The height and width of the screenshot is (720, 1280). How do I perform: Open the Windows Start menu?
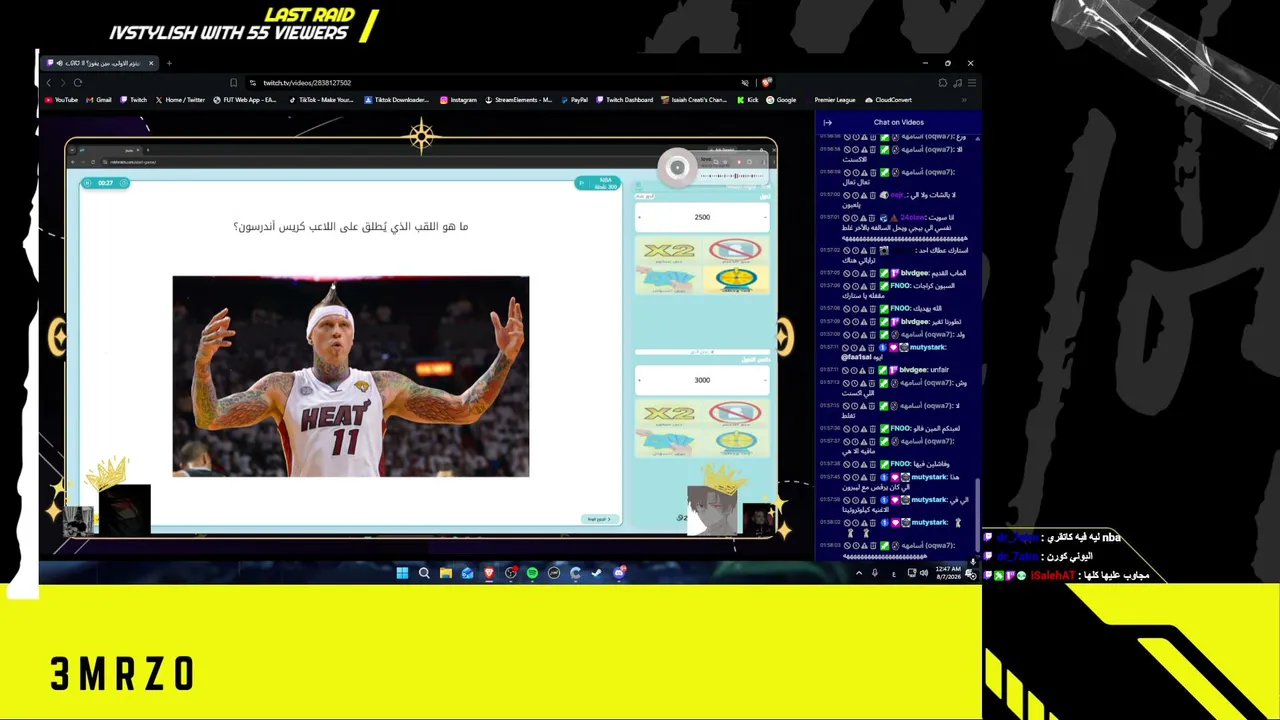tap(402, 573)
